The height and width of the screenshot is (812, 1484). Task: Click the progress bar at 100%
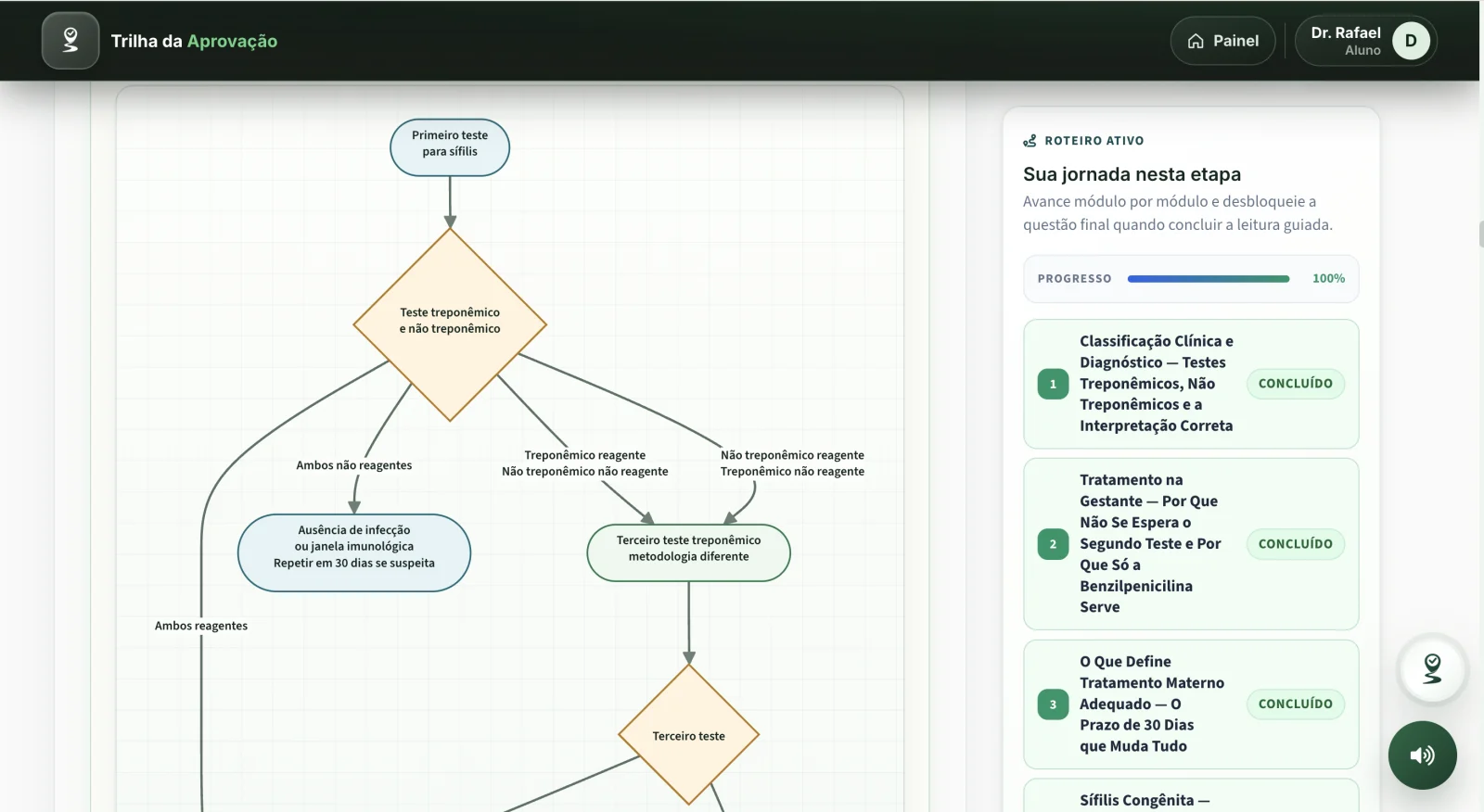[1209, 279]
